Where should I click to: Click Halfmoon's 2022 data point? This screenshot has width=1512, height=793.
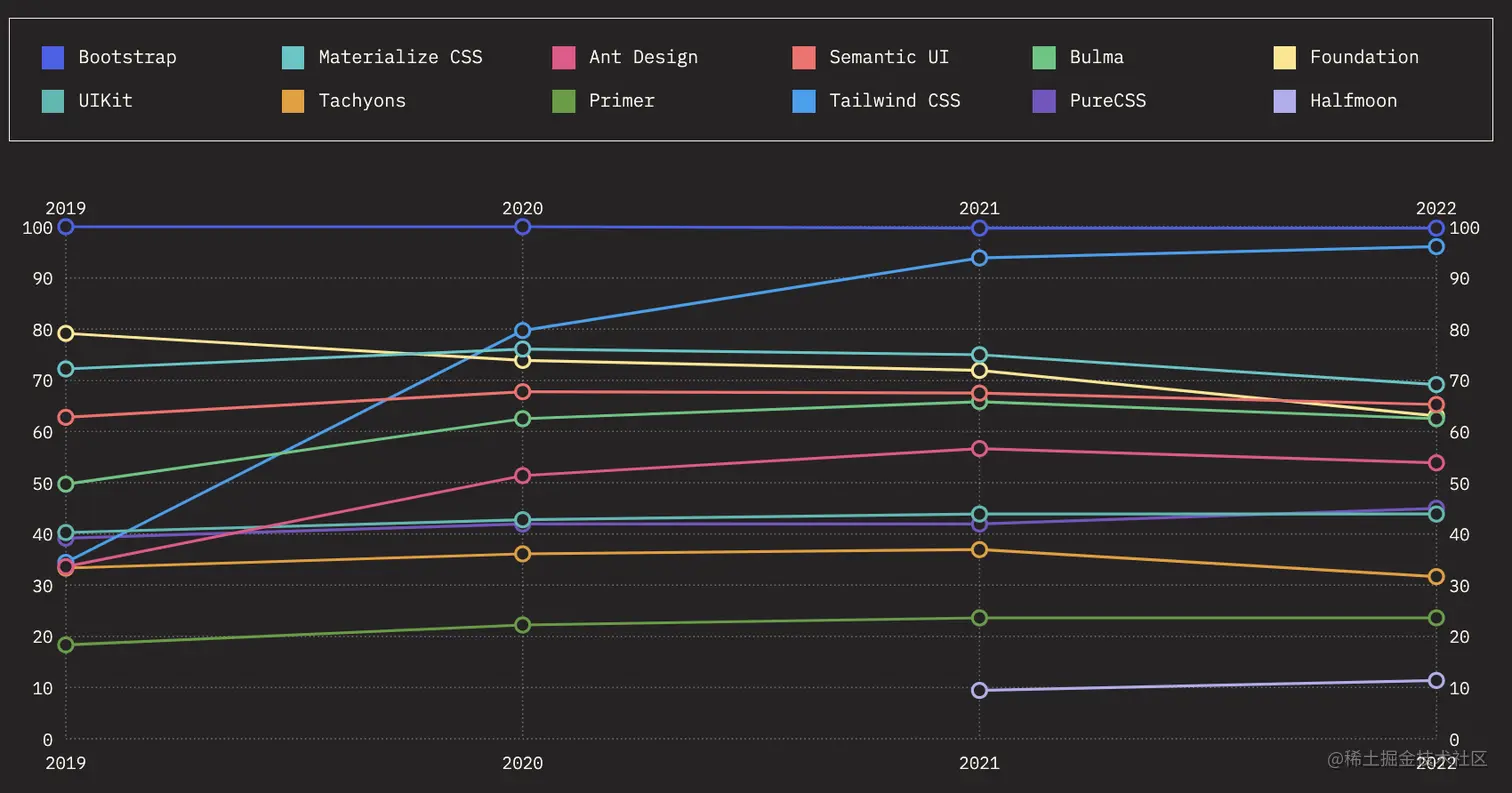(x=1436, y=681)
